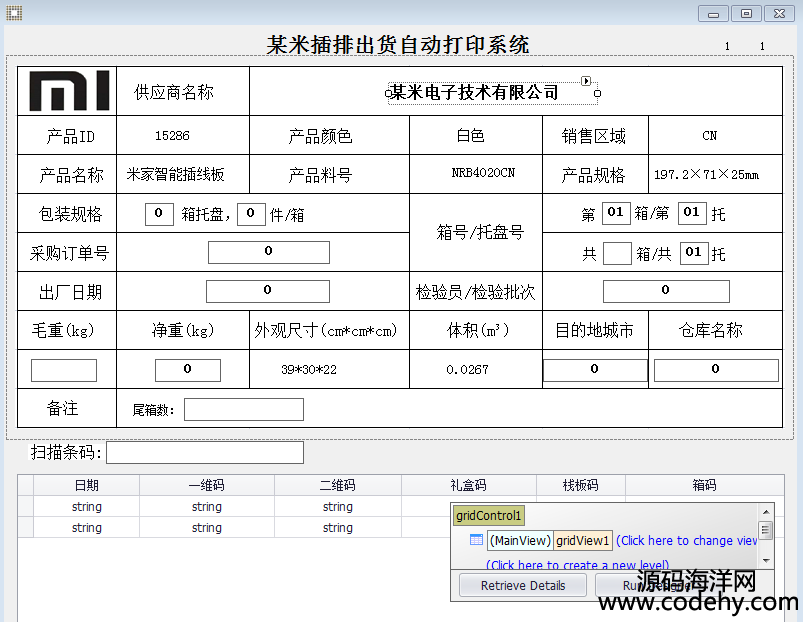Image resolution: width=803 pixels, height=622 pixels.
Task: Click the 箱/第 托 number box
Action: point(692,213)
